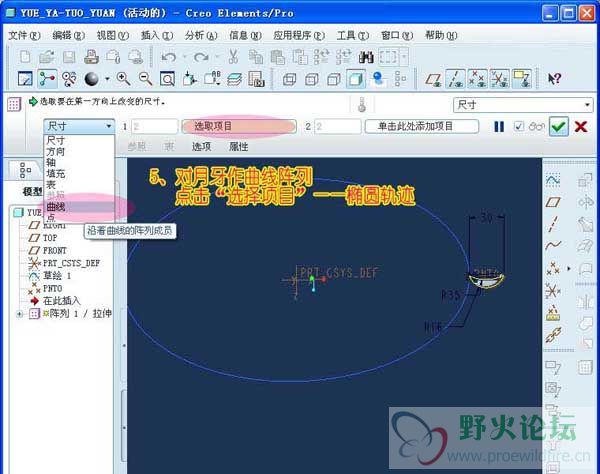Click the first direction member count field
The height and width of the screenshot is (474, 600).
click(x=155, y=126)
